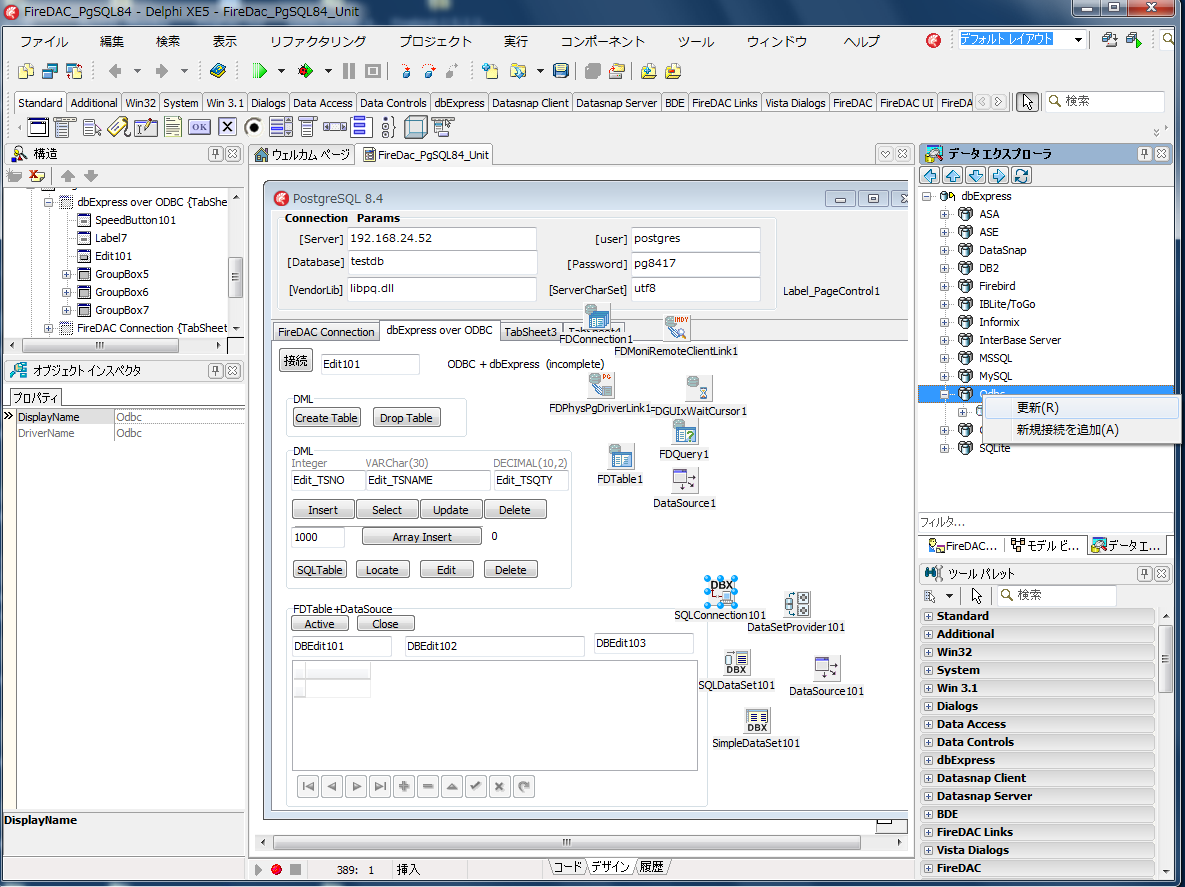1185x887 pixels.
Task: Expand the InterBase Server node
Action: pyautogui.click(x=945, y=340)
